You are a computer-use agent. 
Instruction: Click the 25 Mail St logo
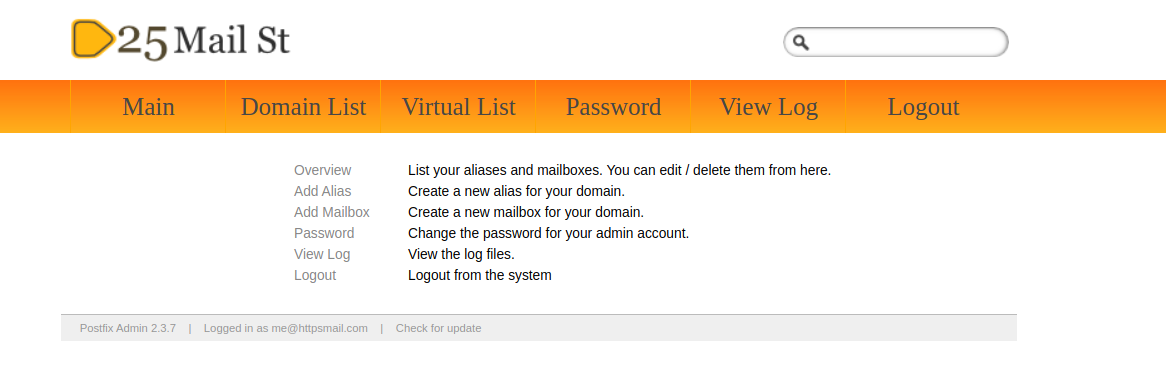pos(181,39)
